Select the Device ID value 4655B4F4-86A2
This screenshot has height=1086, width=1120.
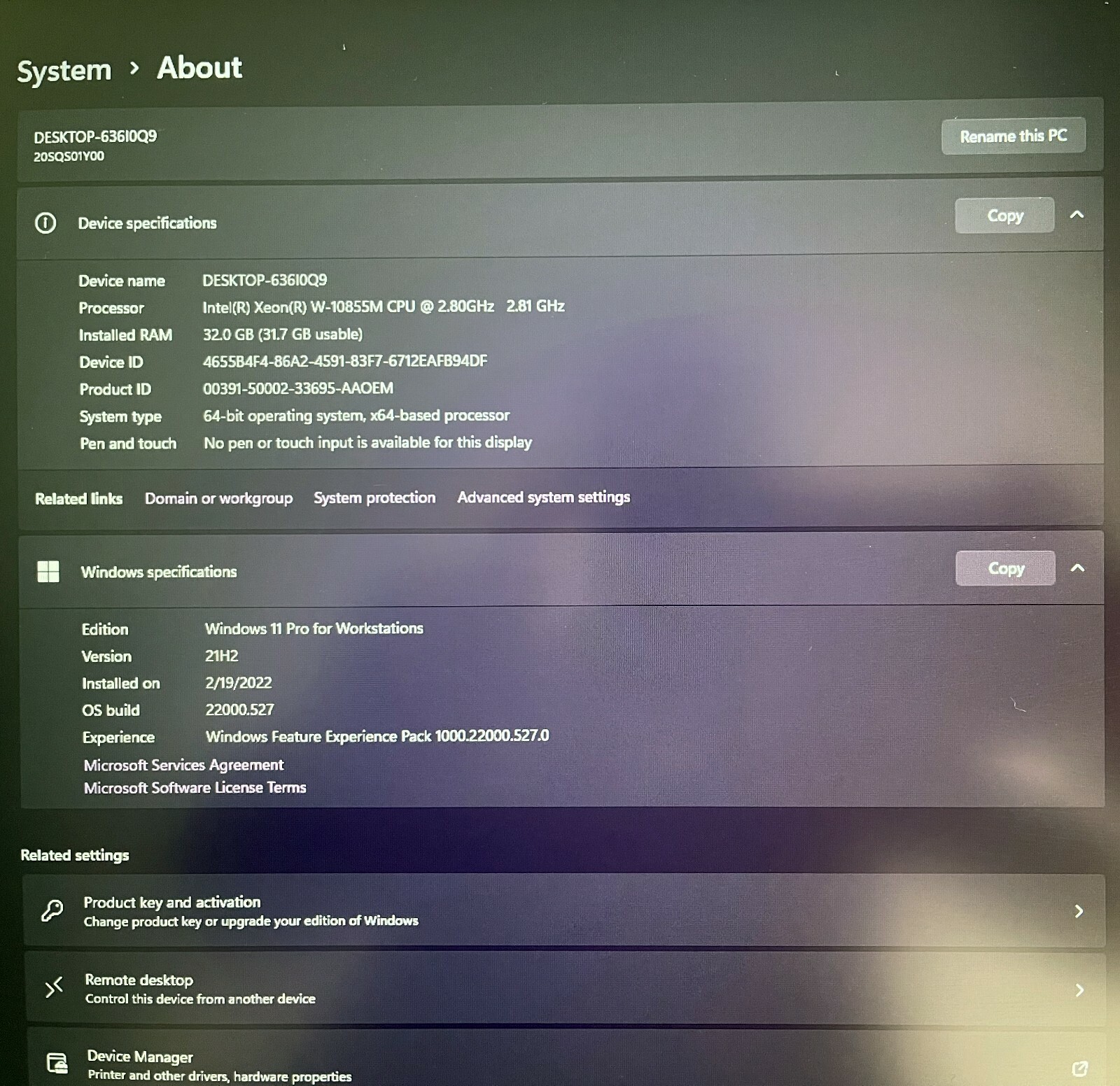click(x=344, y=361)
